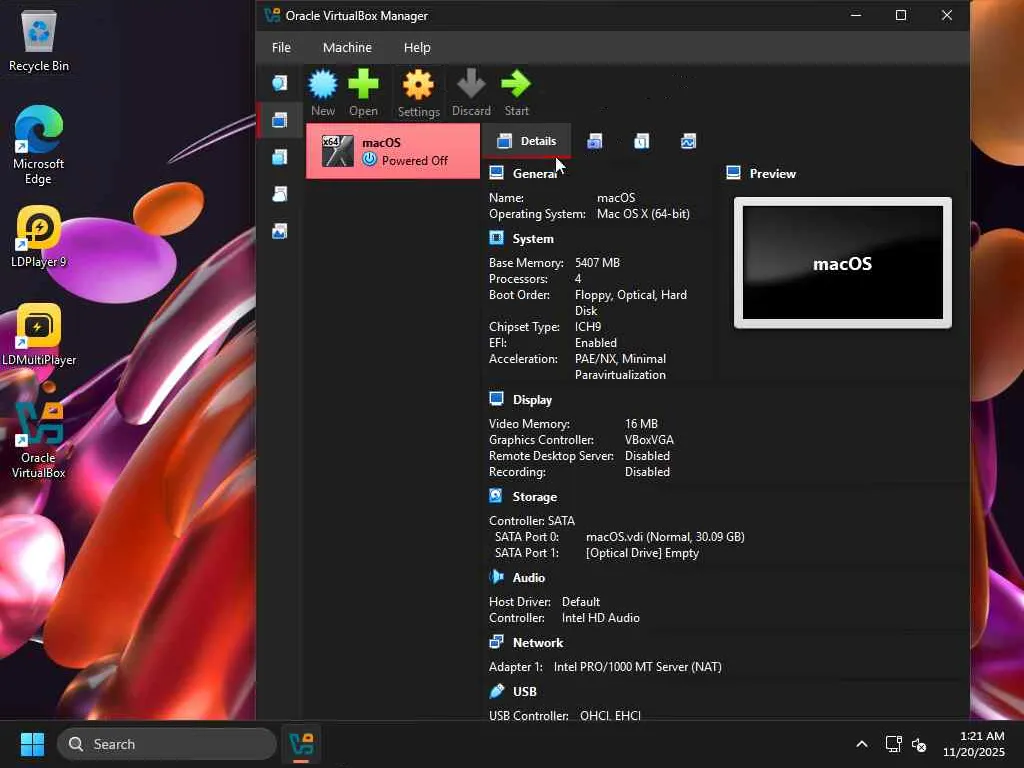The height and width of the screenshot is (768, 1024).
Task: Start the VM with green arrow
Action: [x=516, y=84]
